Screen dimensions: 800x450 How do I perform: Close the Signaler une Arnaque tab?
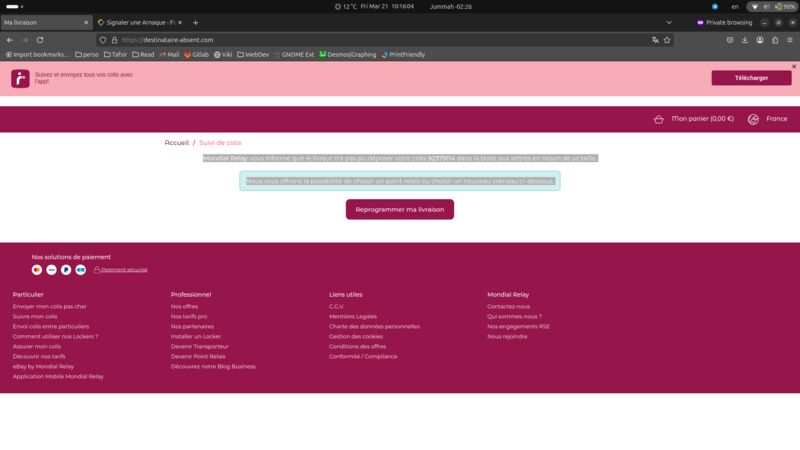pos(180,22)
